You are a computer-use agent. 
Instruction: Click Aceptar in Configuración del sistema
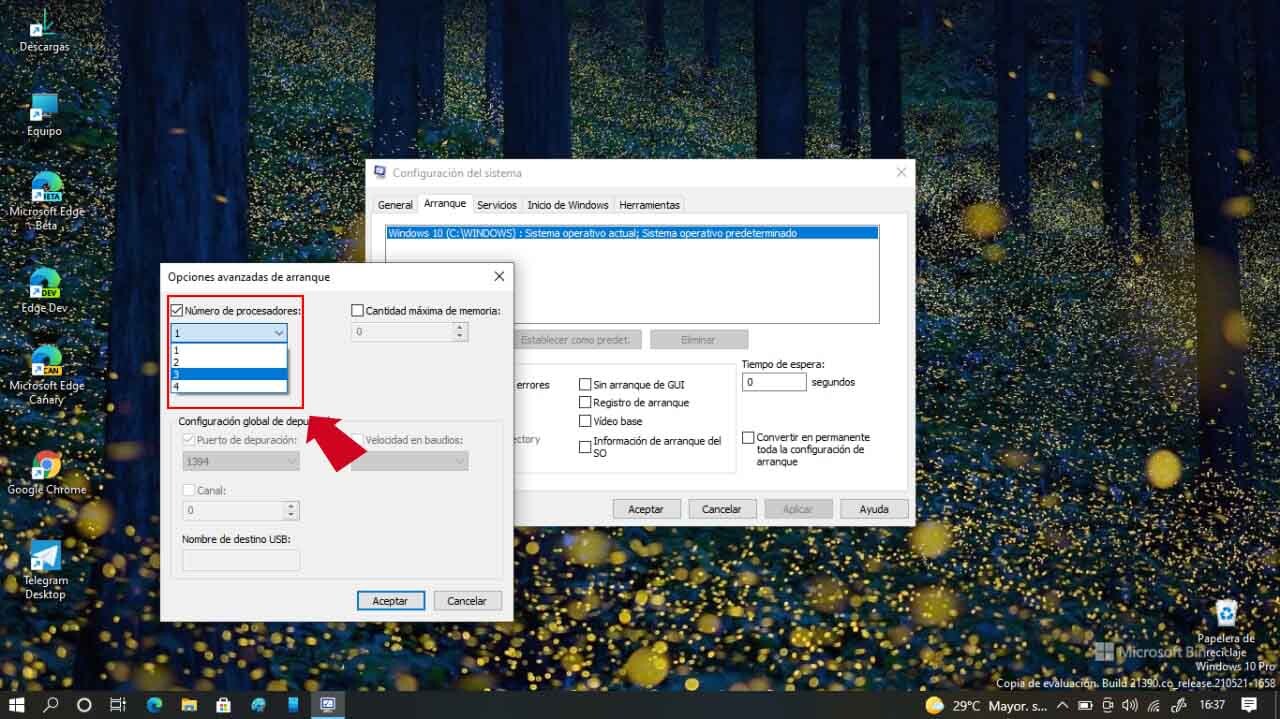646,509
